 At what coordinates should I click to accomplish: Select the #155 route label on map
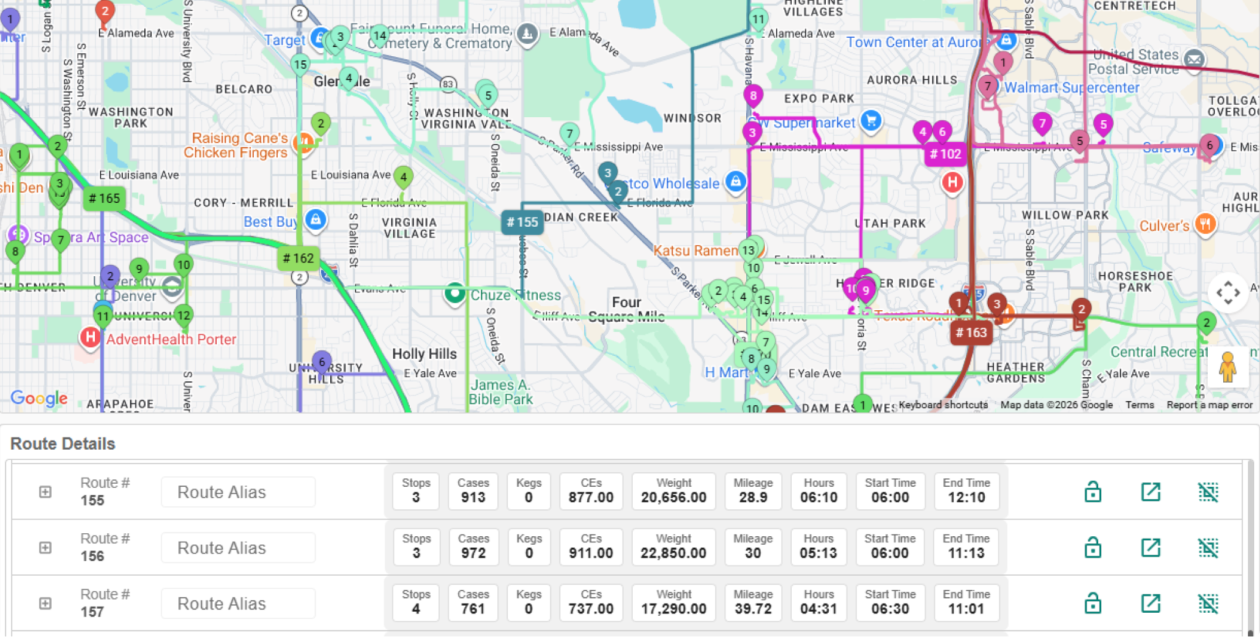click(x=522, y=222)
